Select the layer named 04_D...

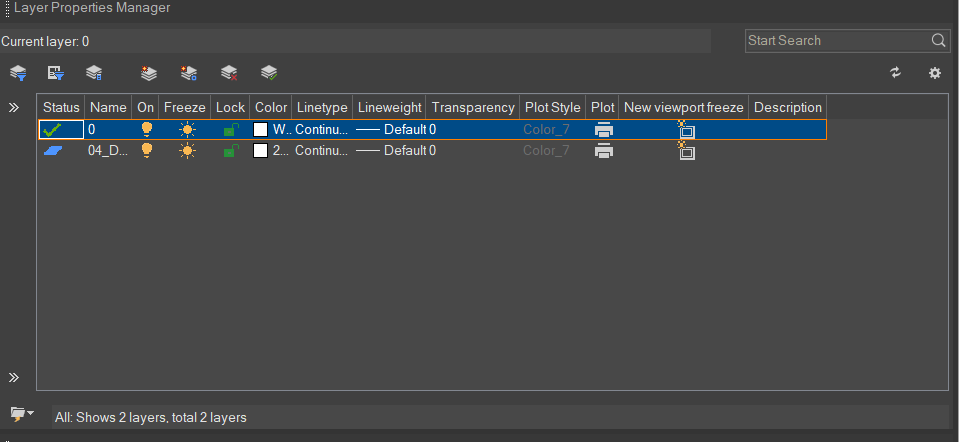click(x=108, y=150)
